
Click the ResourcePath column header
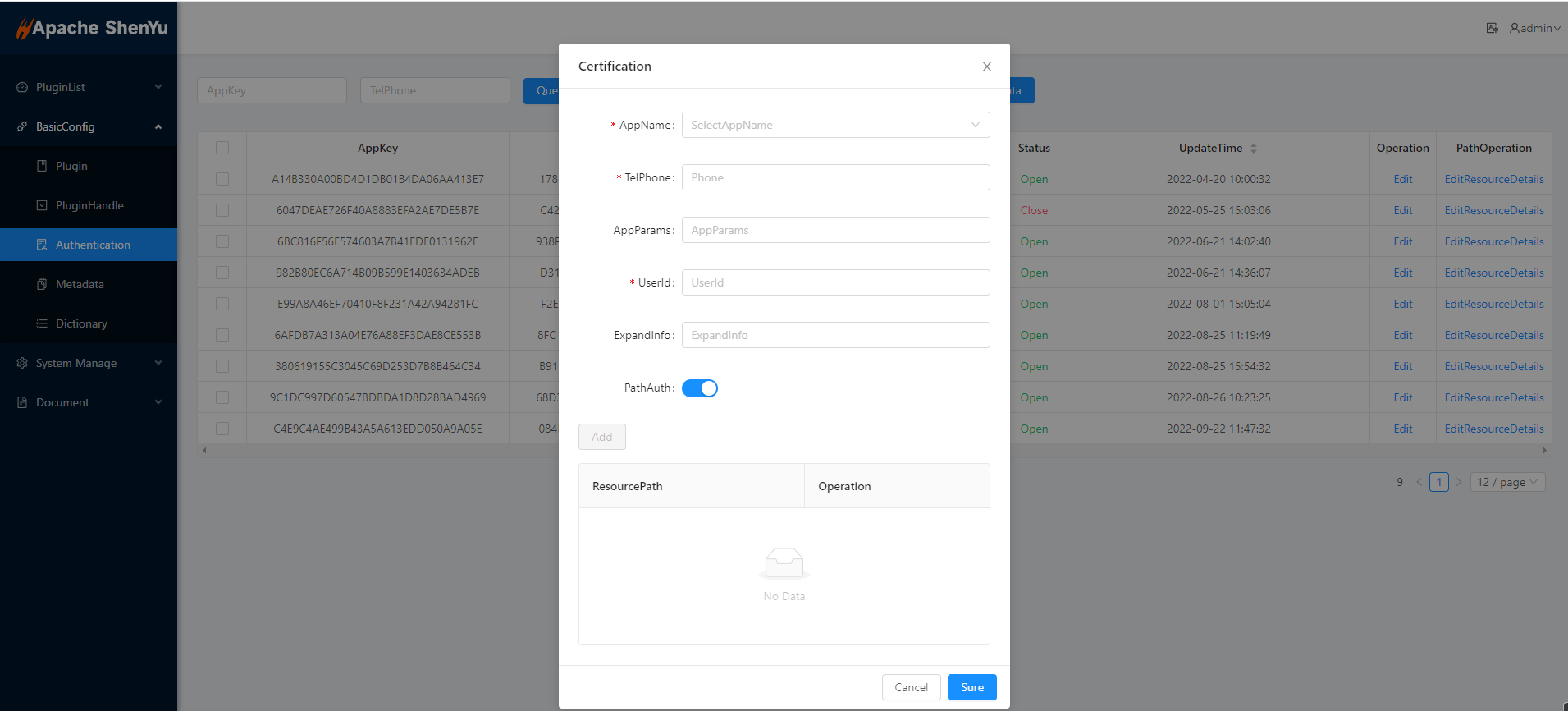[x=692, y=486]
